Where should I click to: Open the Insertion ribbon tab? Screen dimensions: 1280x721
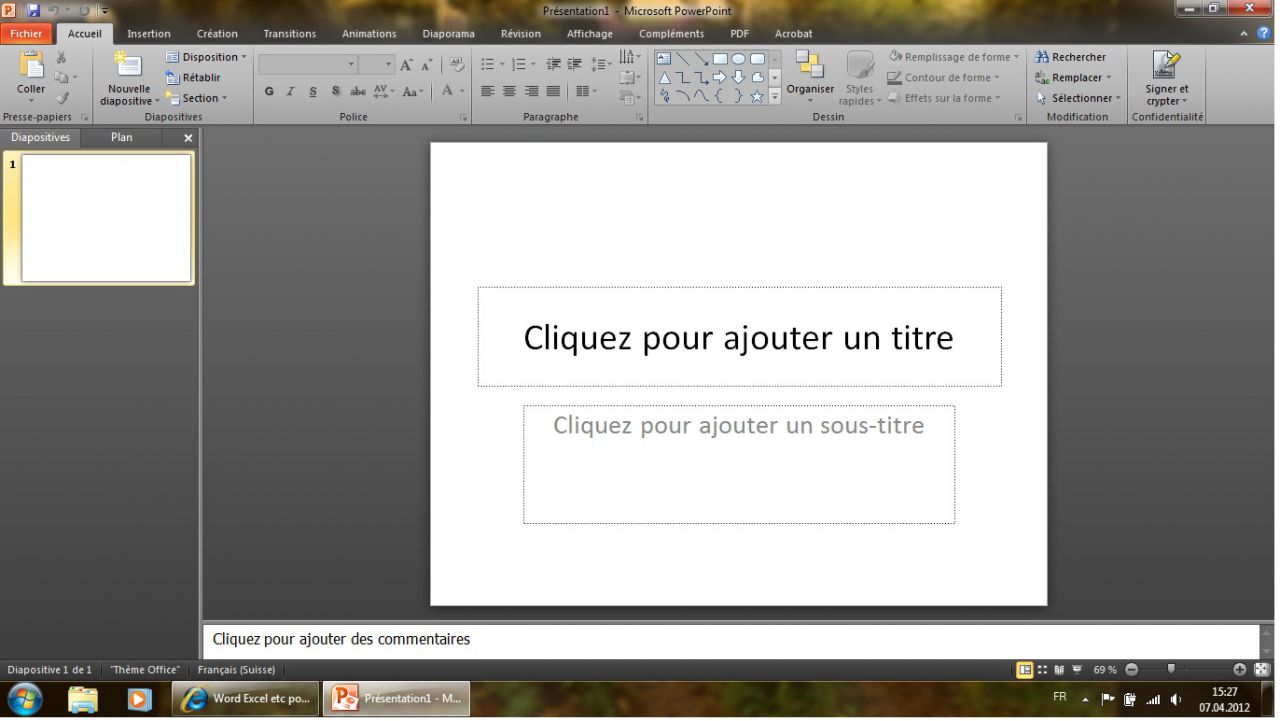[149, 34]
